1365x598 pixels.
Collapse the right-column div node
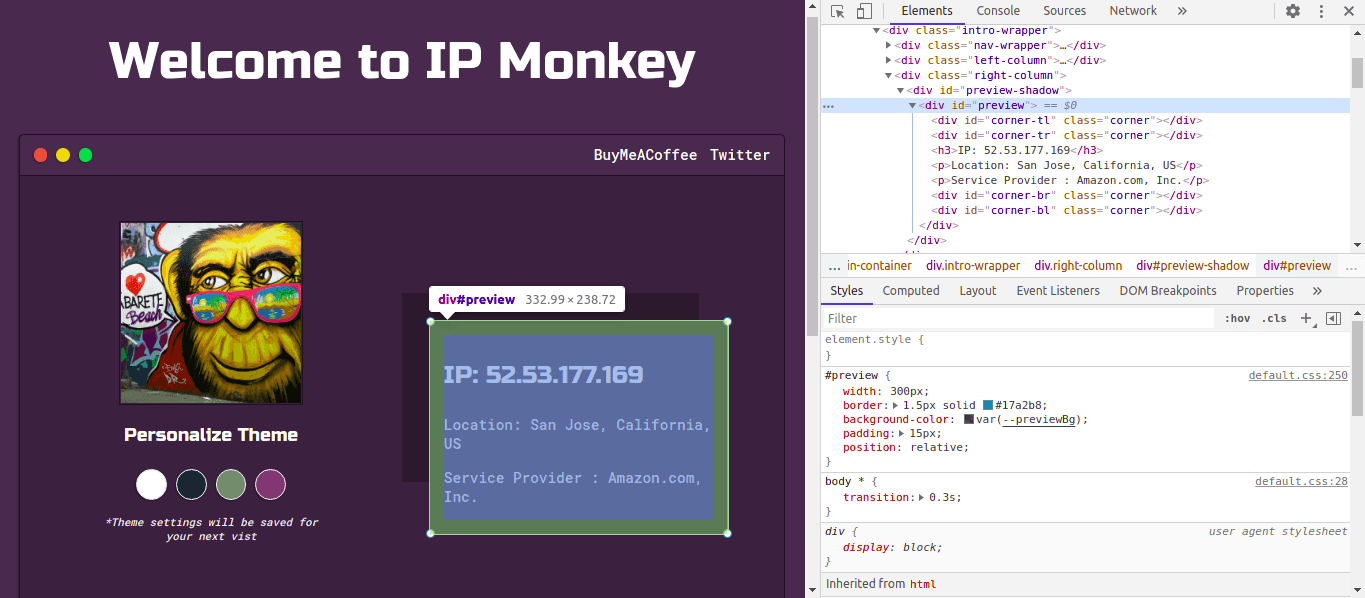(x=889, y=75)
